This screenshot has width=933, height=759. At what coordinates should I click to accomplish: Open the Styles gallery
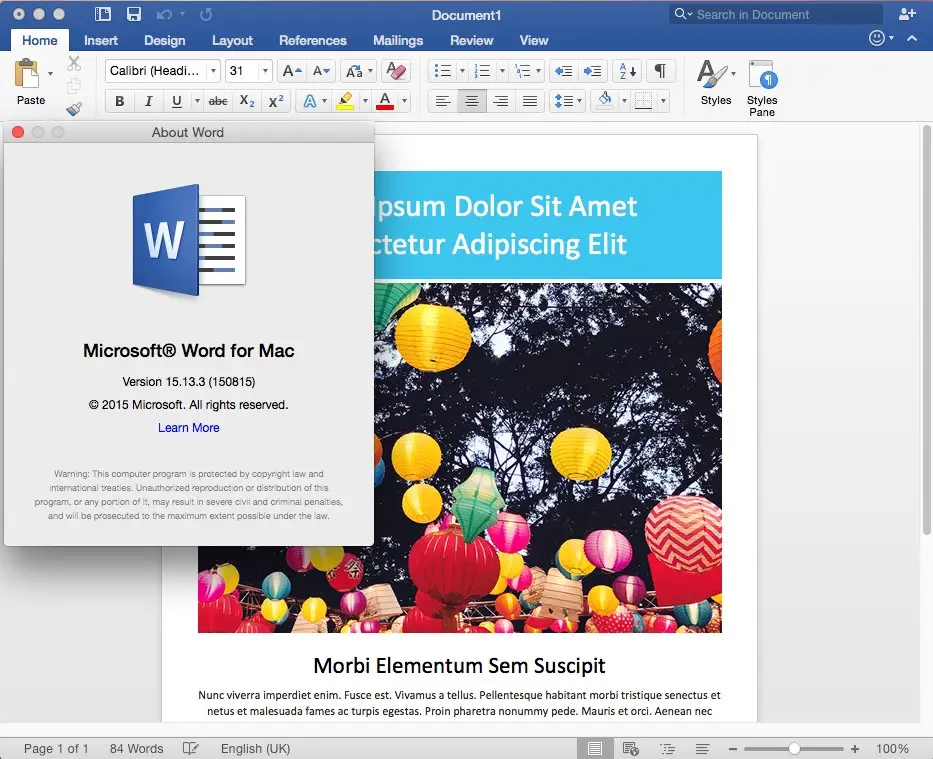(x=716, y=83)
